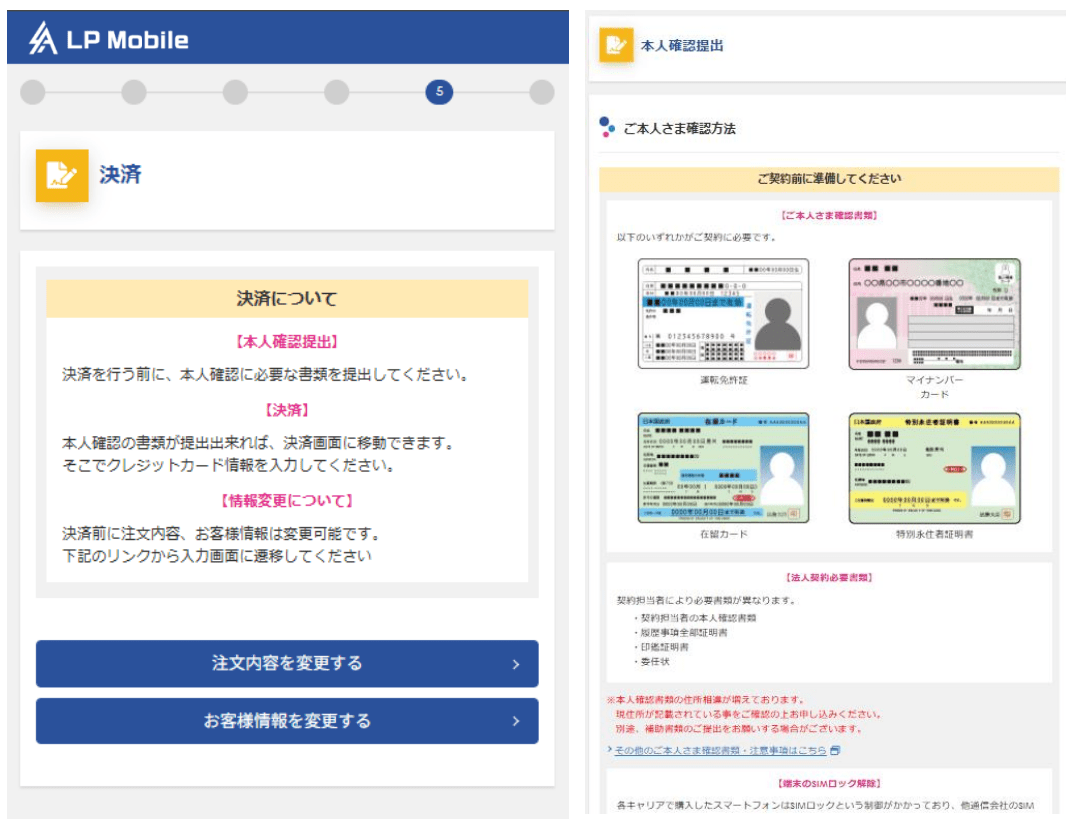Image resolution: width=1066 pixels, height=822 pixels.
Task: Select the third progress step circle
Action: pos(235,93)
